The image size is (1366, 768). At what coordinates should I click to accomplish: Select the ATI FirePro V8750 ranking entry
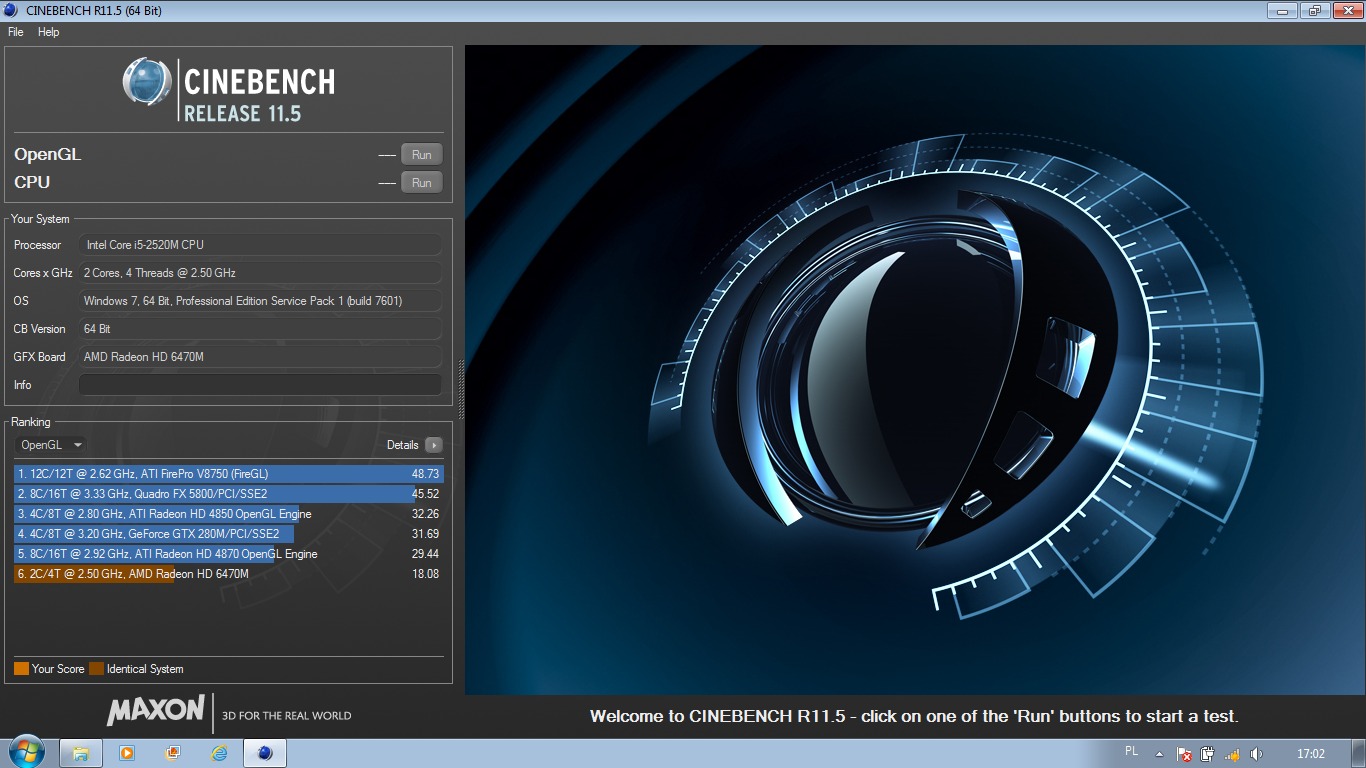228,474
